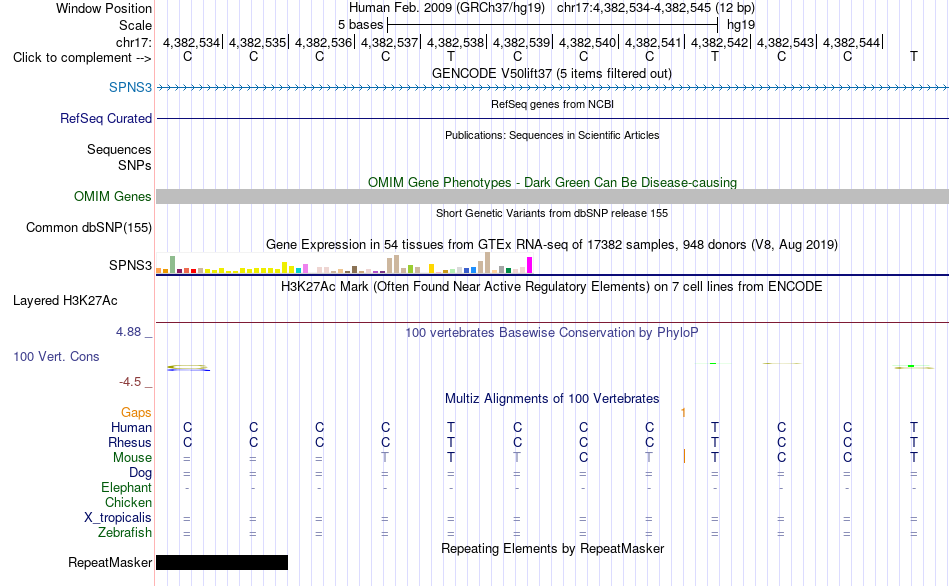Screen dimensions: 950x586
Task: Click the bright red GTEx expression bar
Action: pos(193,271)
